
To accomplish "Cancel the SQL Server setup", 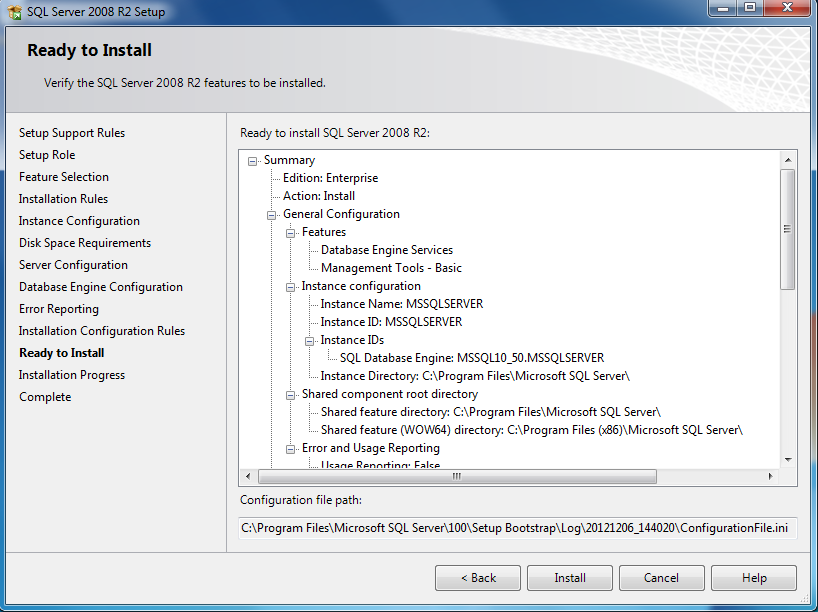I will point(661,578).
